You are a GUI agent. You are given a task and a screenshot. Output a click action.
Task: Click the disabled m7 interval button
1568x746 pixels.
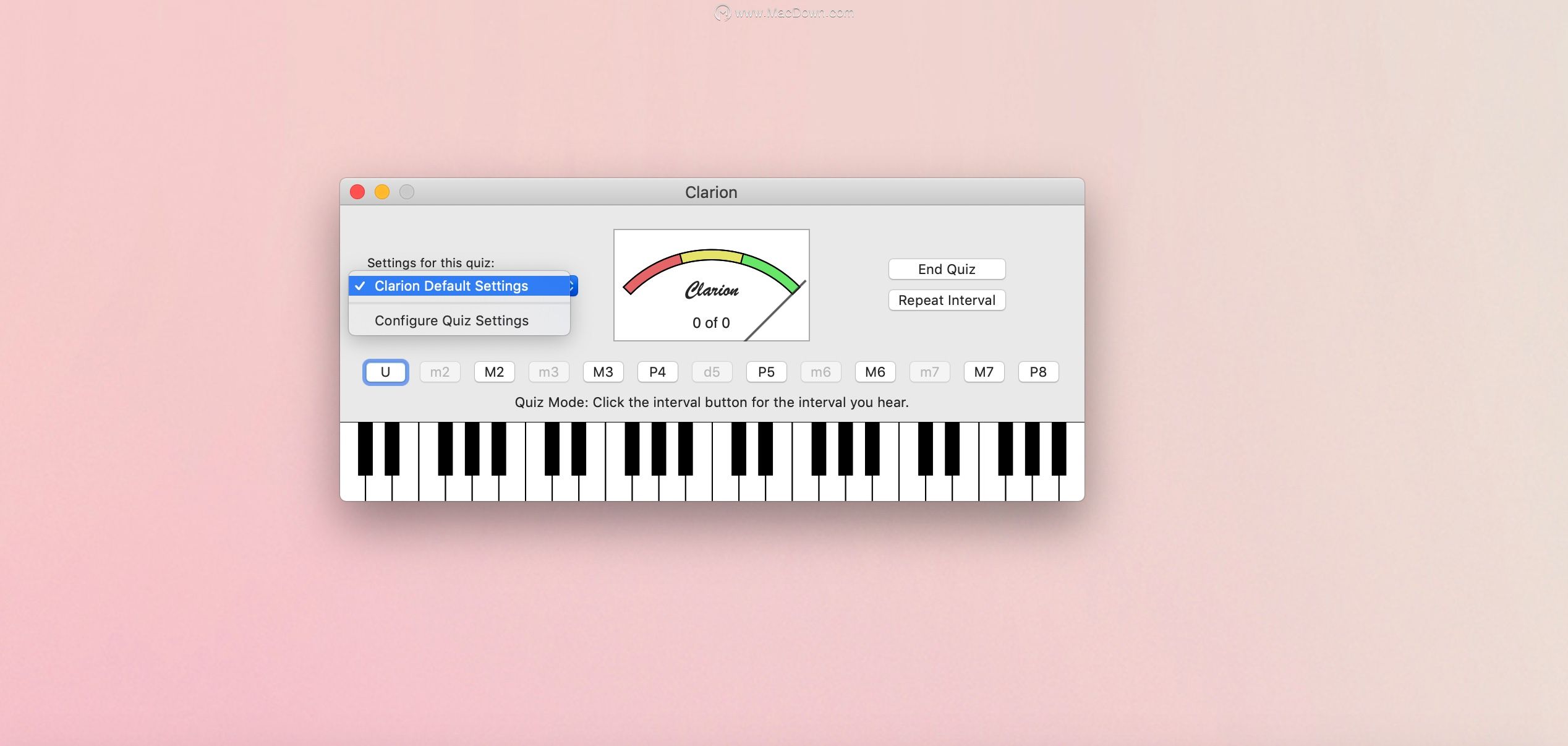[929, 372]
